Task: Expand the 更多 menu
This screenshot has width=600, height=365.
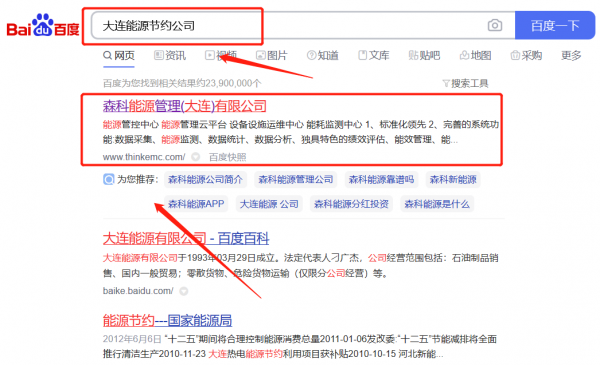Action: pyautogui.click(x=571, y=55)
